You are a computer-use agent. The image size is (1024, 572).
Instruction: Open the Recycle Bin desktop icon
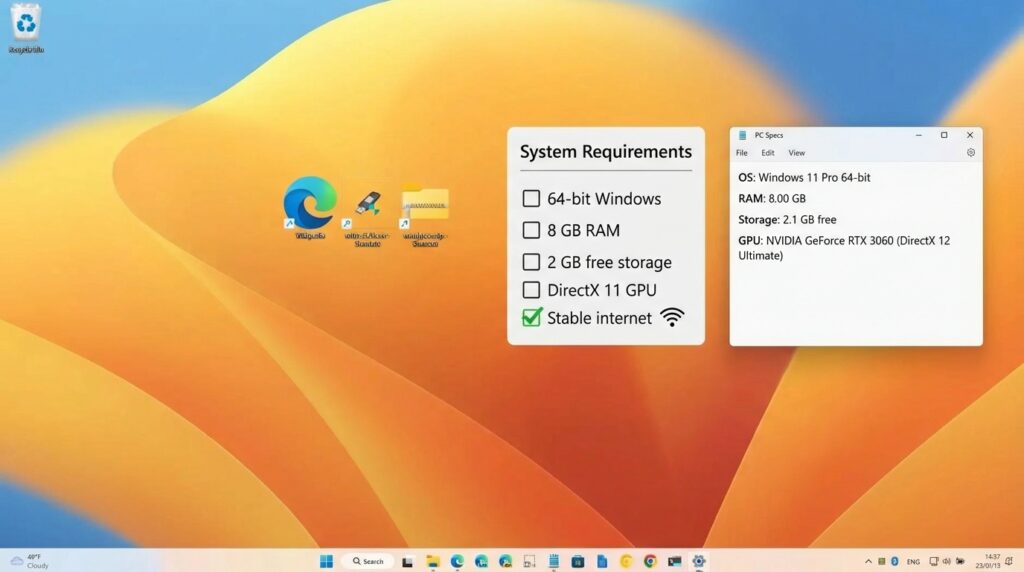(26, 24)
